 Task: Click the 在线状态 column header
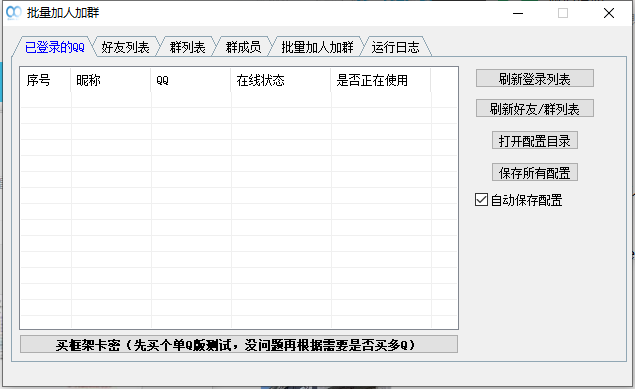tap(281, 80)
